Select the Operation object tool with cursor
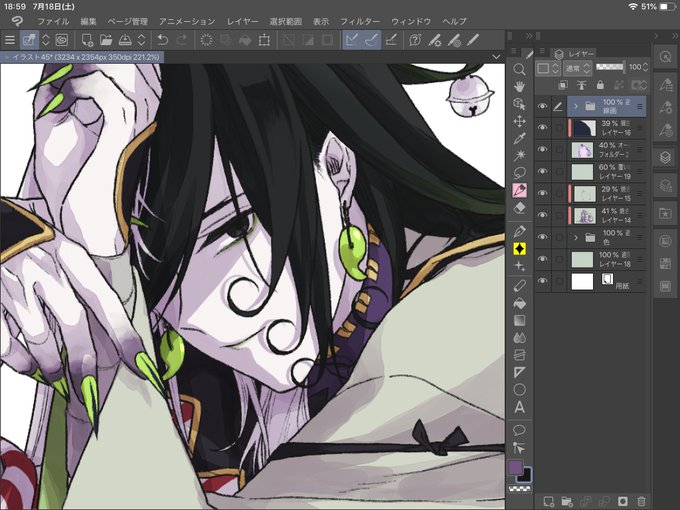Viewport: 680px width, 510px height. (x=519, y=104)
